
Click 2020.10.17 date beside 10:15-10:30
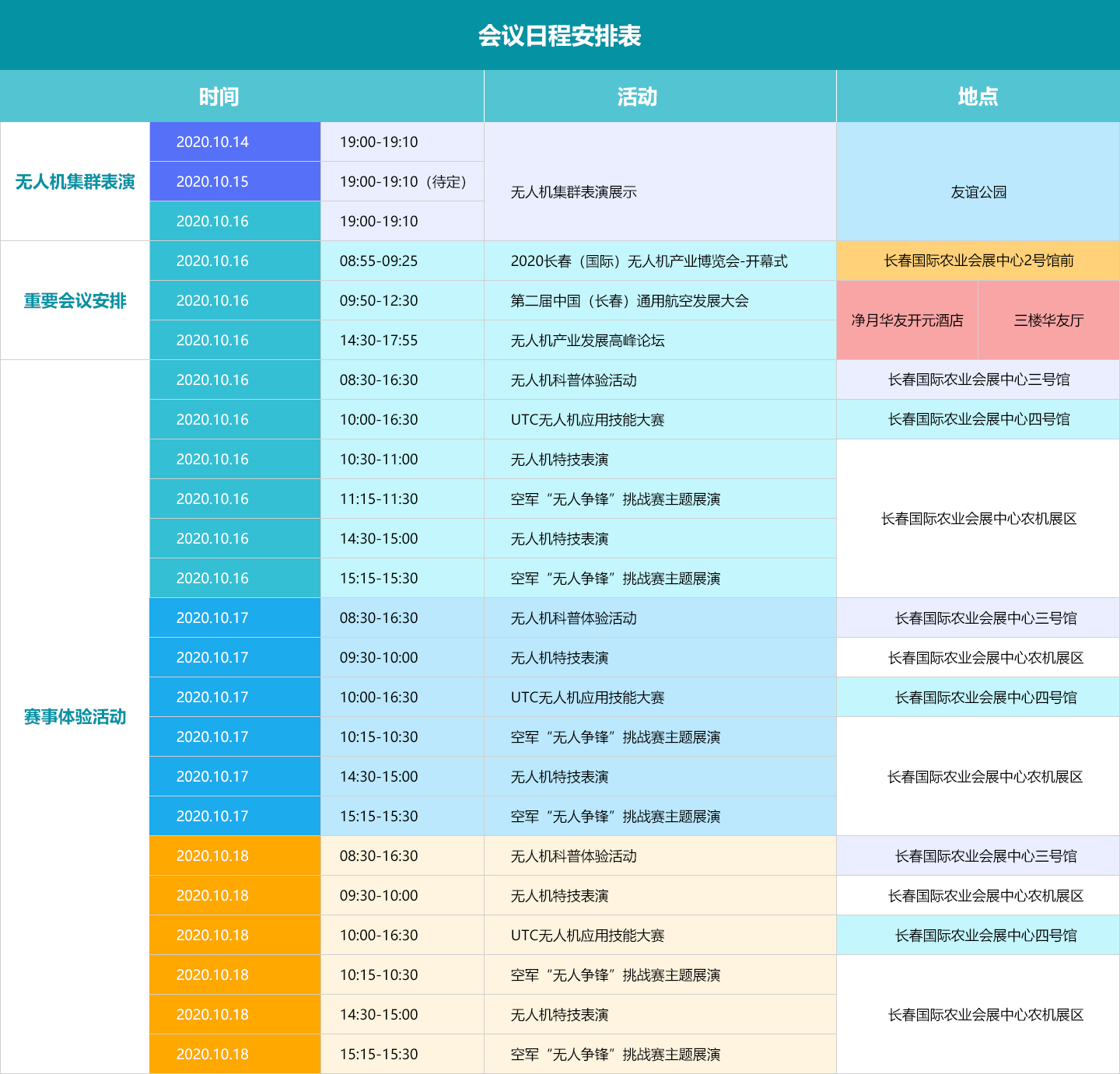pyautogui.click(x=235, y=736)
